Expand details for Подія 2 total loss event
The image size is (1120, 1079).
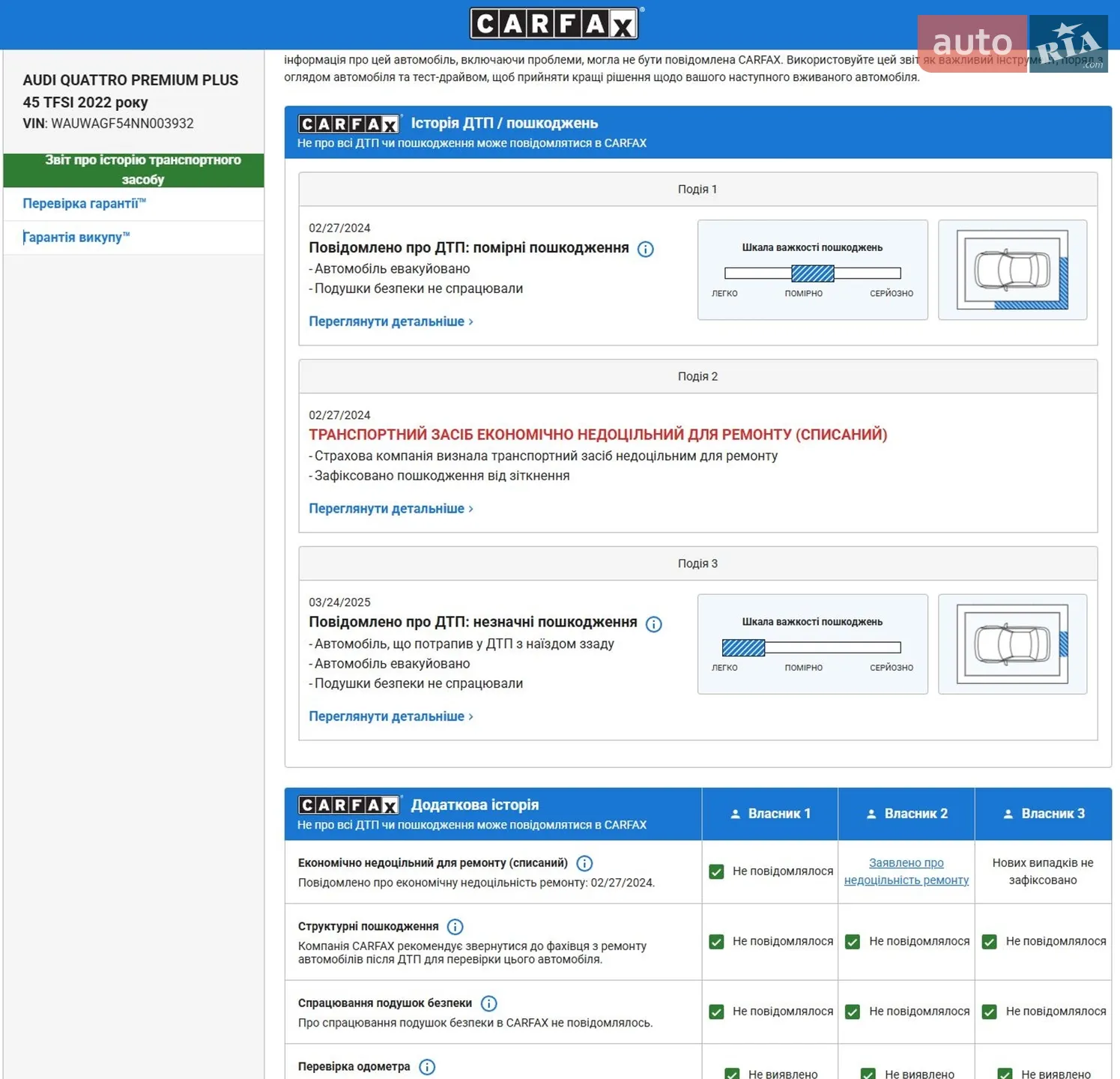pyautogui.click(x=391, y=509)
